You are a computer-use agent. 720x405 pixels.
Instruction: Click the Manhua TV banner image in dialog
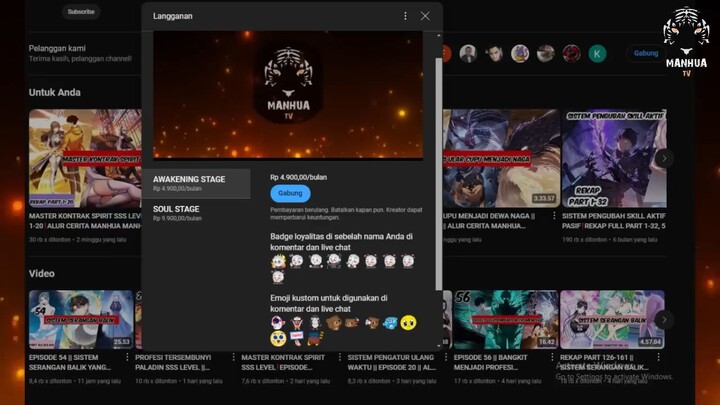click(288, 95)
